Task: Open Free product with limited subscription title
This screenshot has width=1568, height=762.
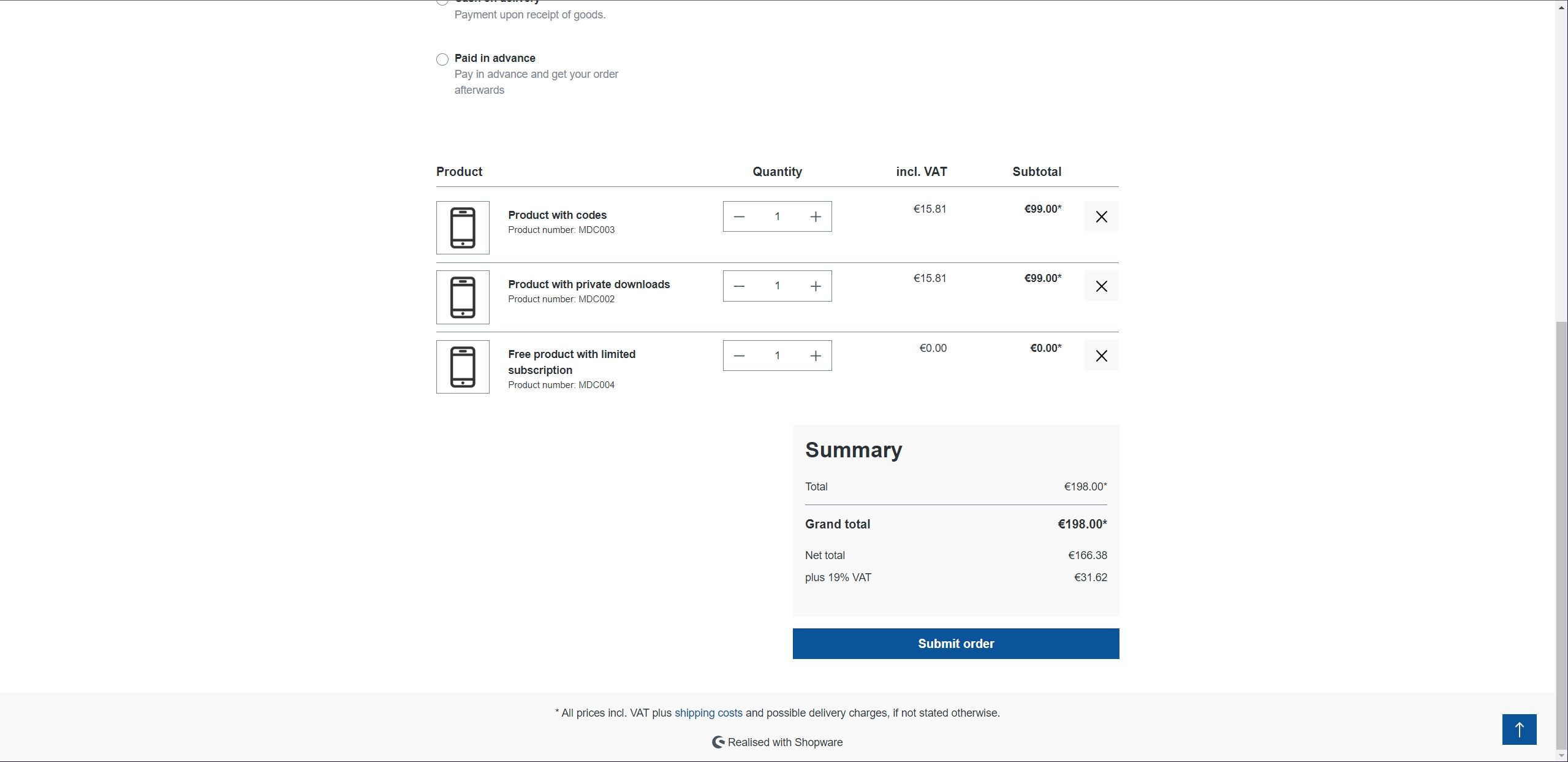Action: pos(572,362)
